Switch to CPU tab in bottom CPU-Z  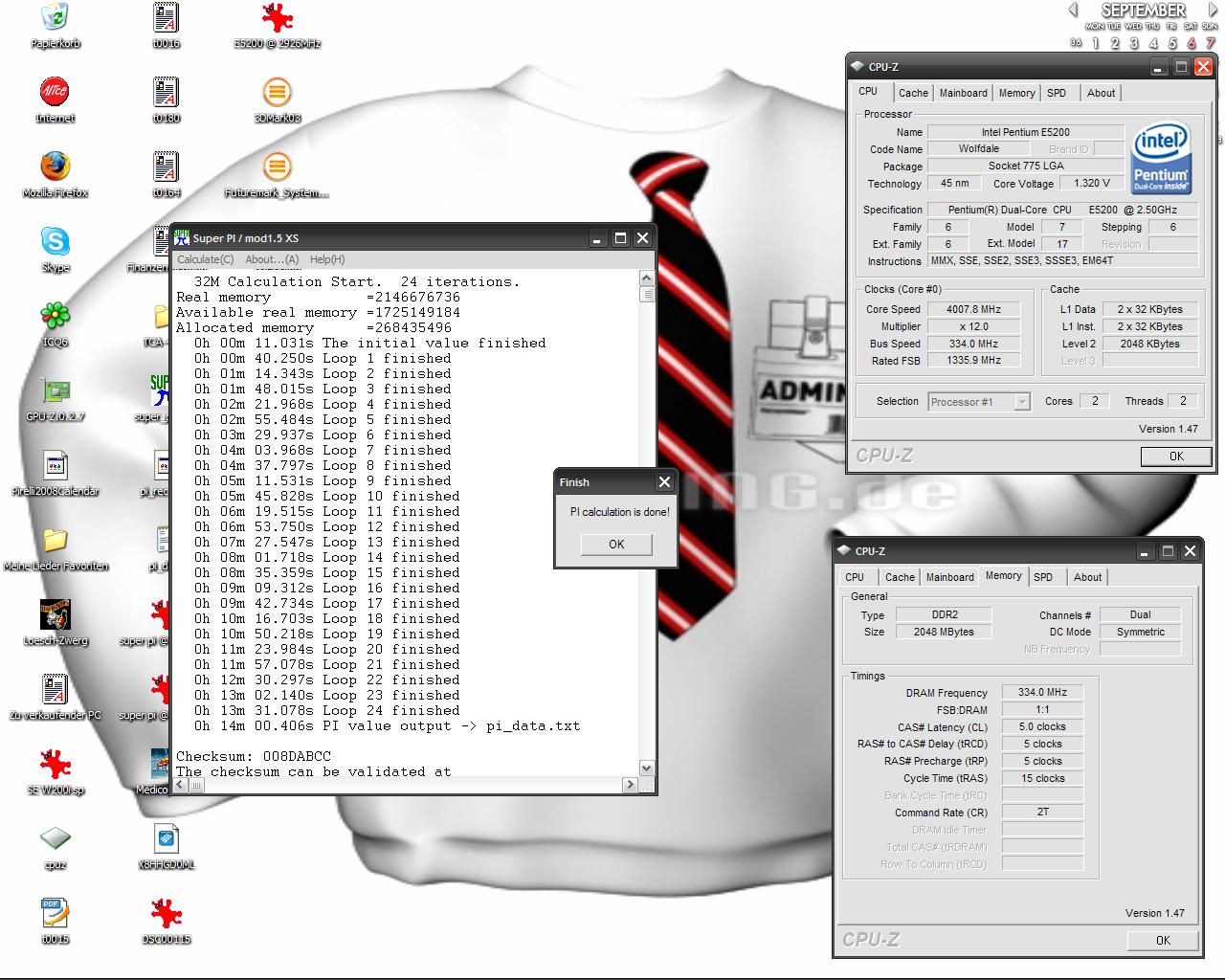pos(855,577)
